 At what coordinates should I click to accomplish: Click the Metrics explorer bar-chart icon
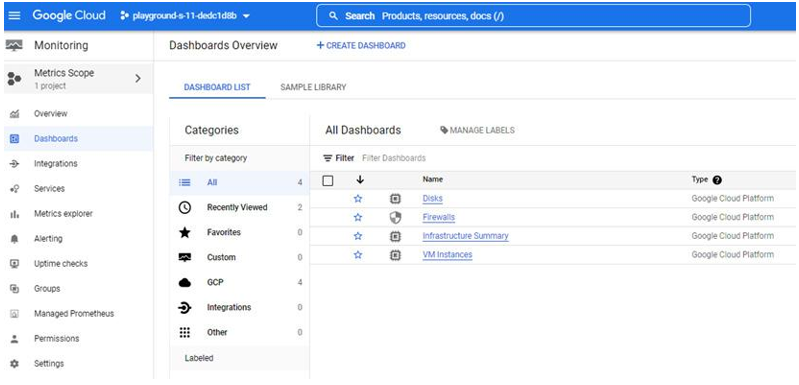(14, 214)
